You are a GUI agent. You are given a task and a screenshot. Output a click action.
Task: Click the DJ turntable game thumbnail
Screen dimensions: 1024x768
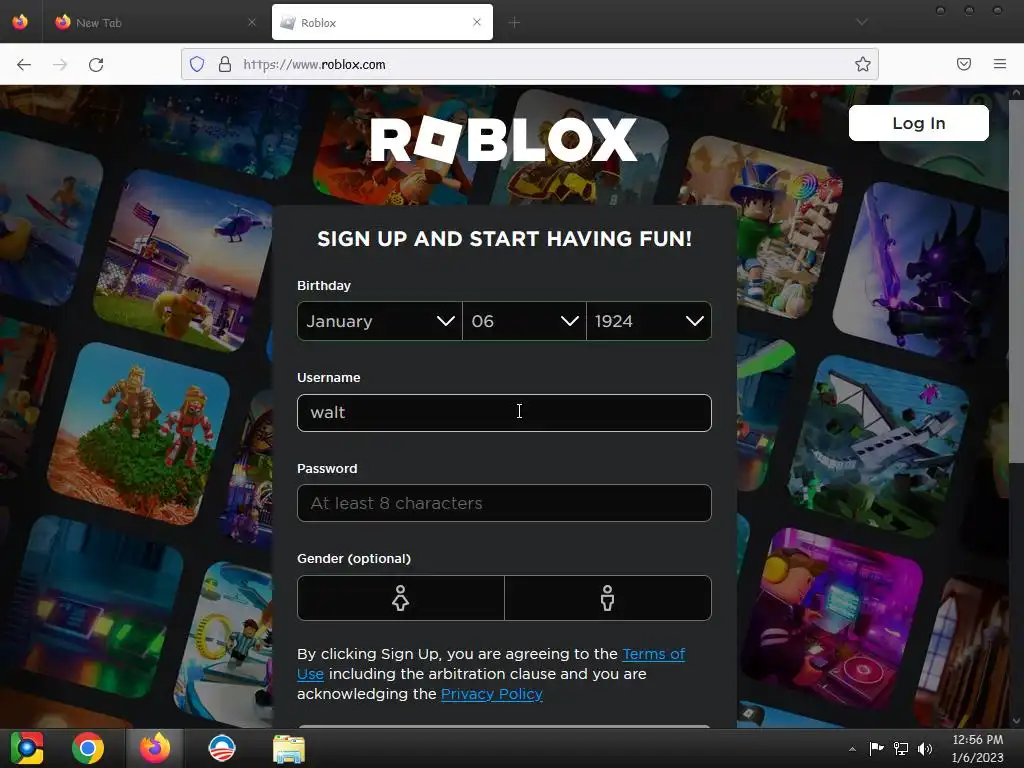pyautogui.click(x=835, y=617)
